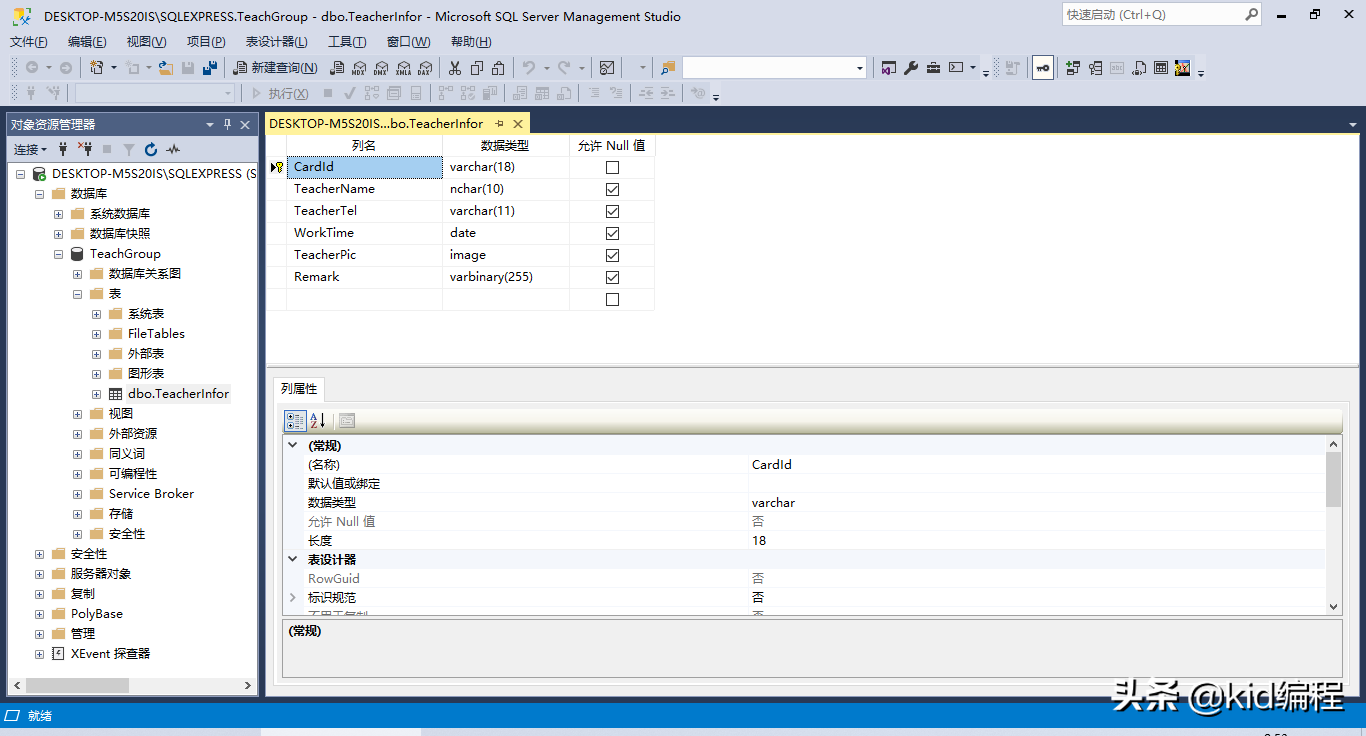Enable Allow Null for CardId column
Image resolution: width=1366 pixels, height=736 pixels.
click(x=612, y=167)
